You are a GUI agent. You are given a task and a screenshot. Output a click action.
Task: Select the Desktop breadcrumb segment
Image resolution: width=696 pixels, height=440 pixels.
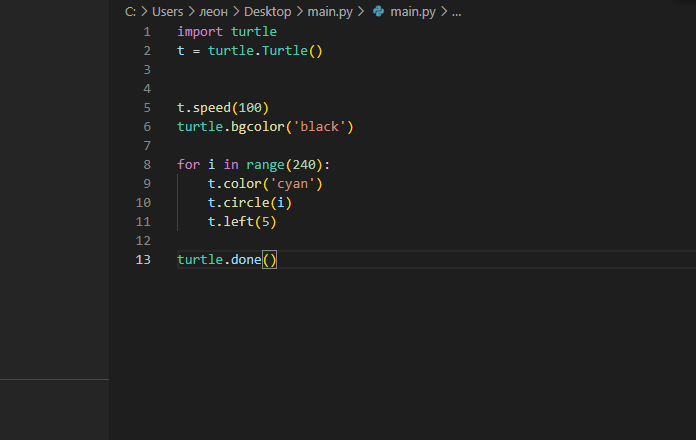268,12
